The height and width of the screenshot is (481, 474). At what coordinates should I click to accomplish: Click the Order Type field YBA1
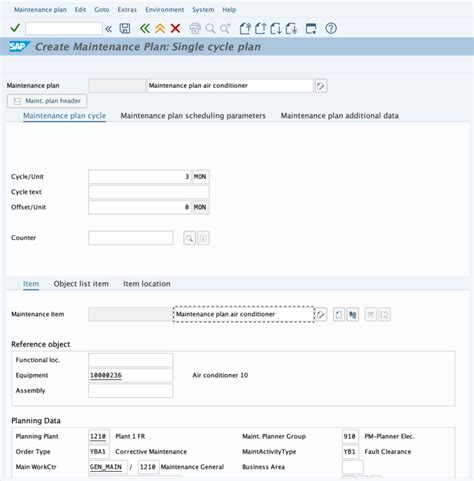pos(99,452)
